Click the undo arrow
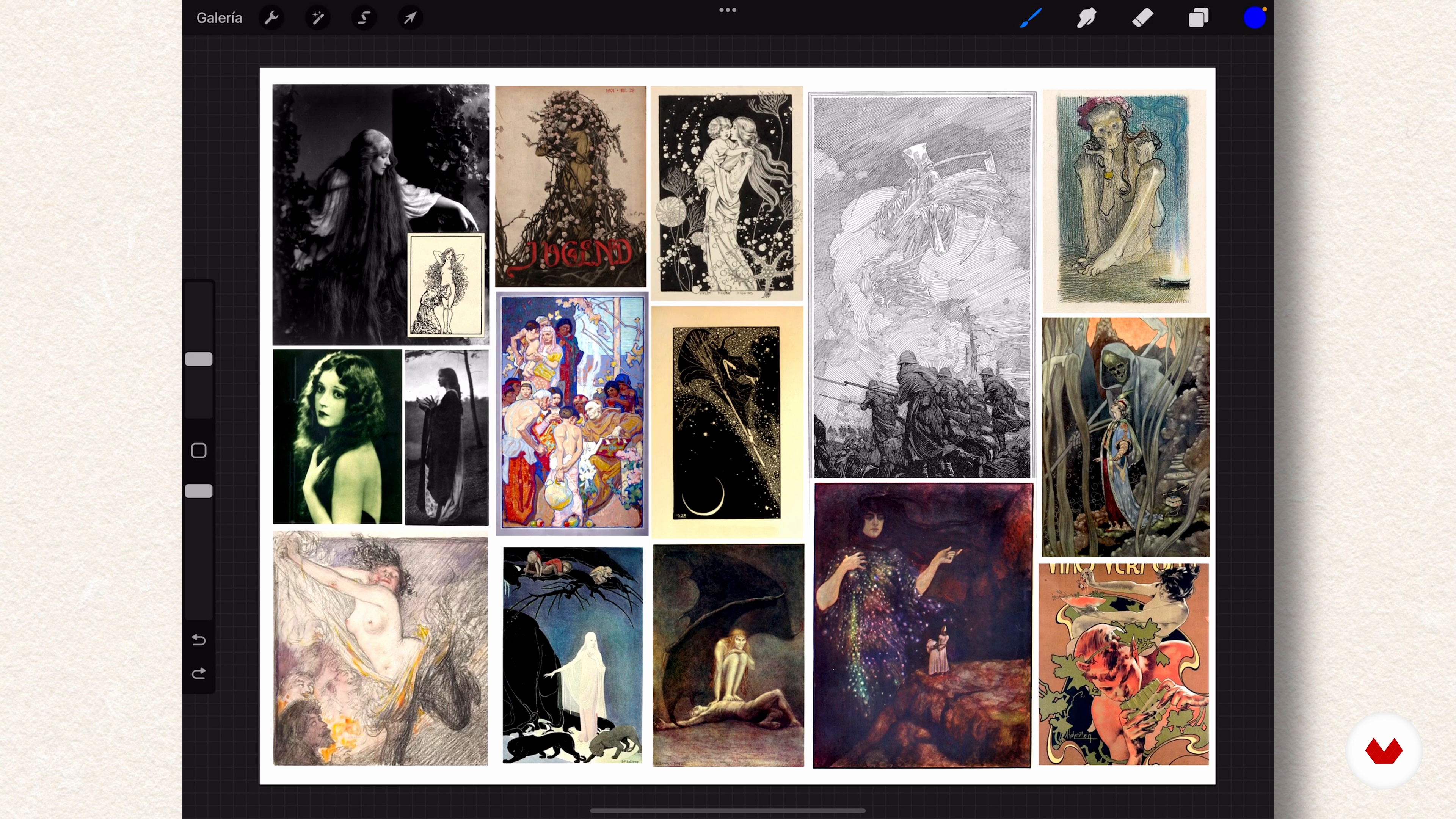The image size is (1456, 819). 198,639
